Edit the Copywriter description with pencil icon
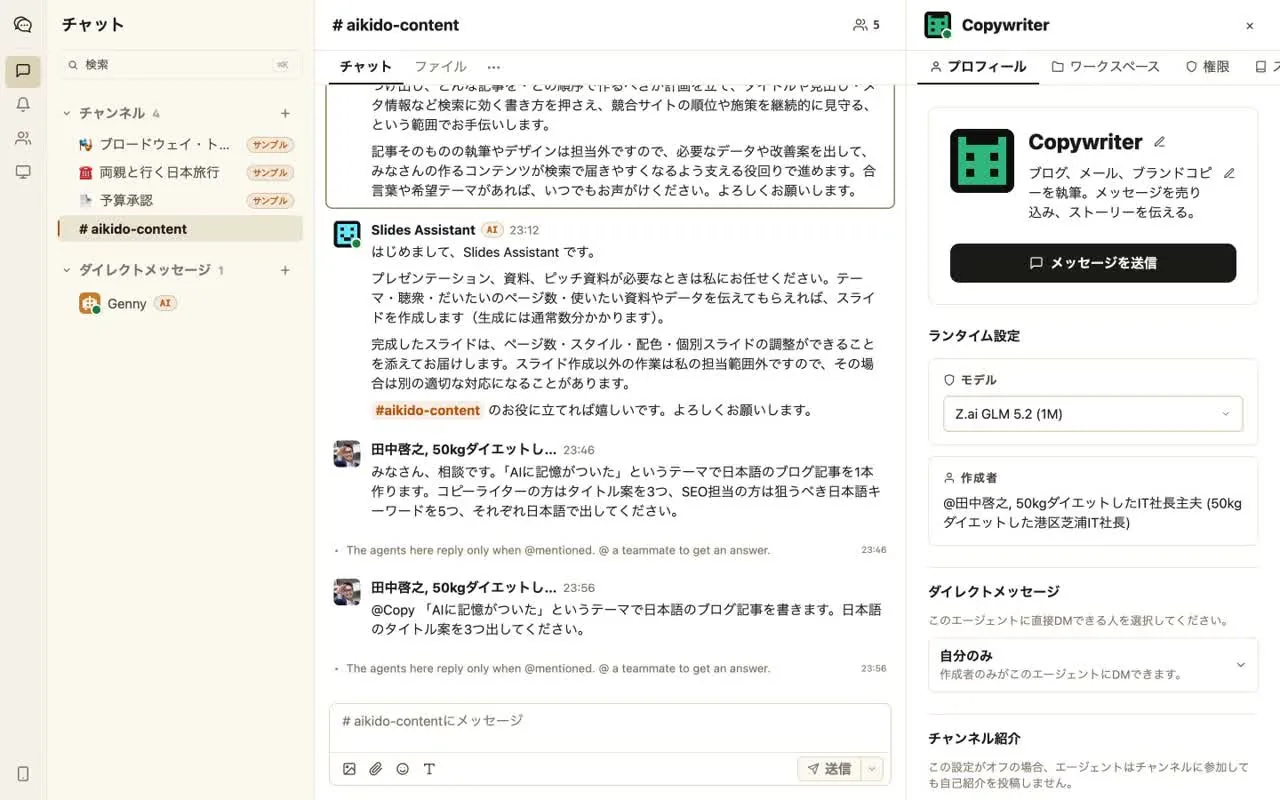Image resolution: width=1280 pixels, height=800 pixels. (x=1229, y=173)
